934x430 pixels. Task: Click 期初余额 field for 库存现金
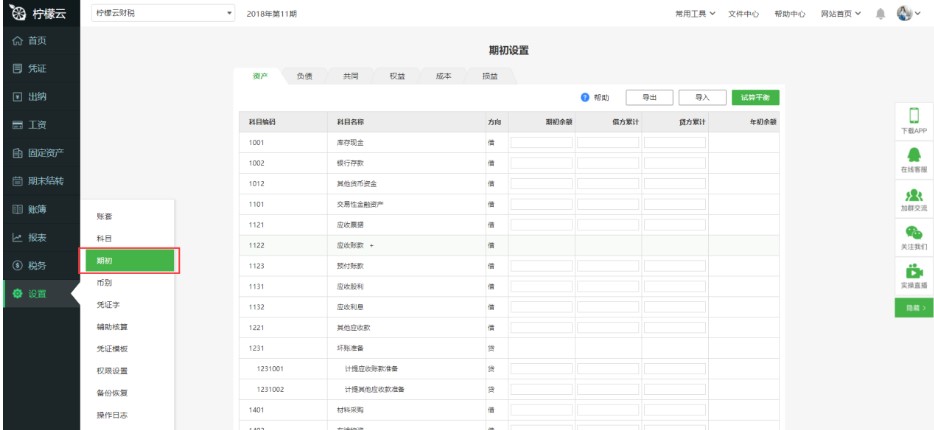(x=541, y=142)
